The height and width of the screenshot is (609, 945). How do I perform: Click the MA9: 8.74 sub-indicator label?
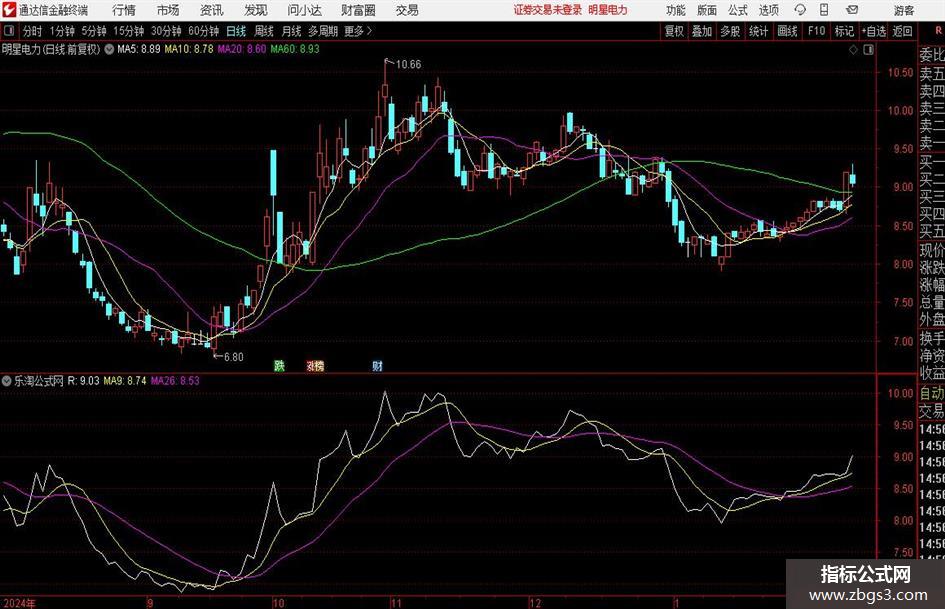coord(125,380)
